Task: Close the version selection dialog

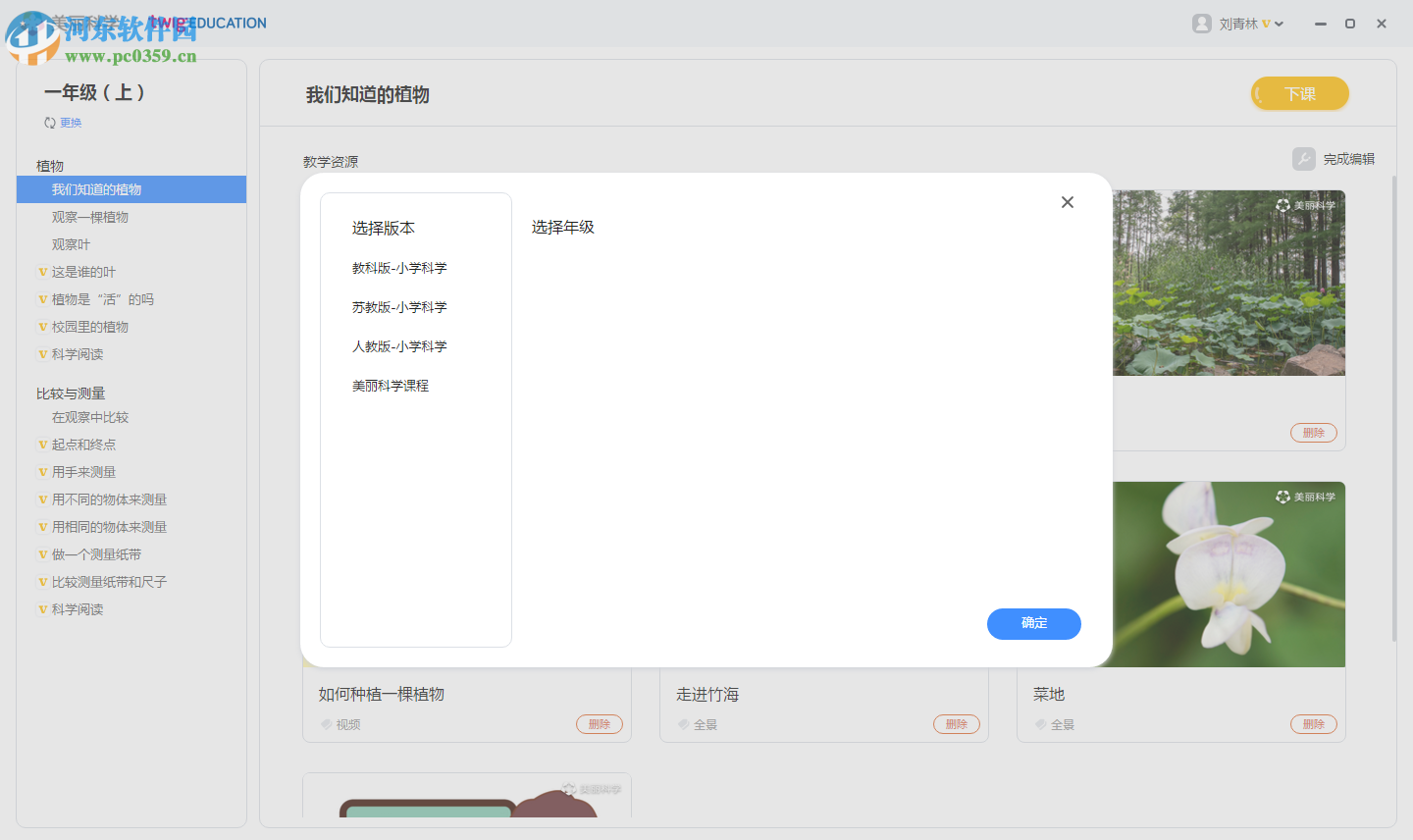Action: (x=1068, y=202)
